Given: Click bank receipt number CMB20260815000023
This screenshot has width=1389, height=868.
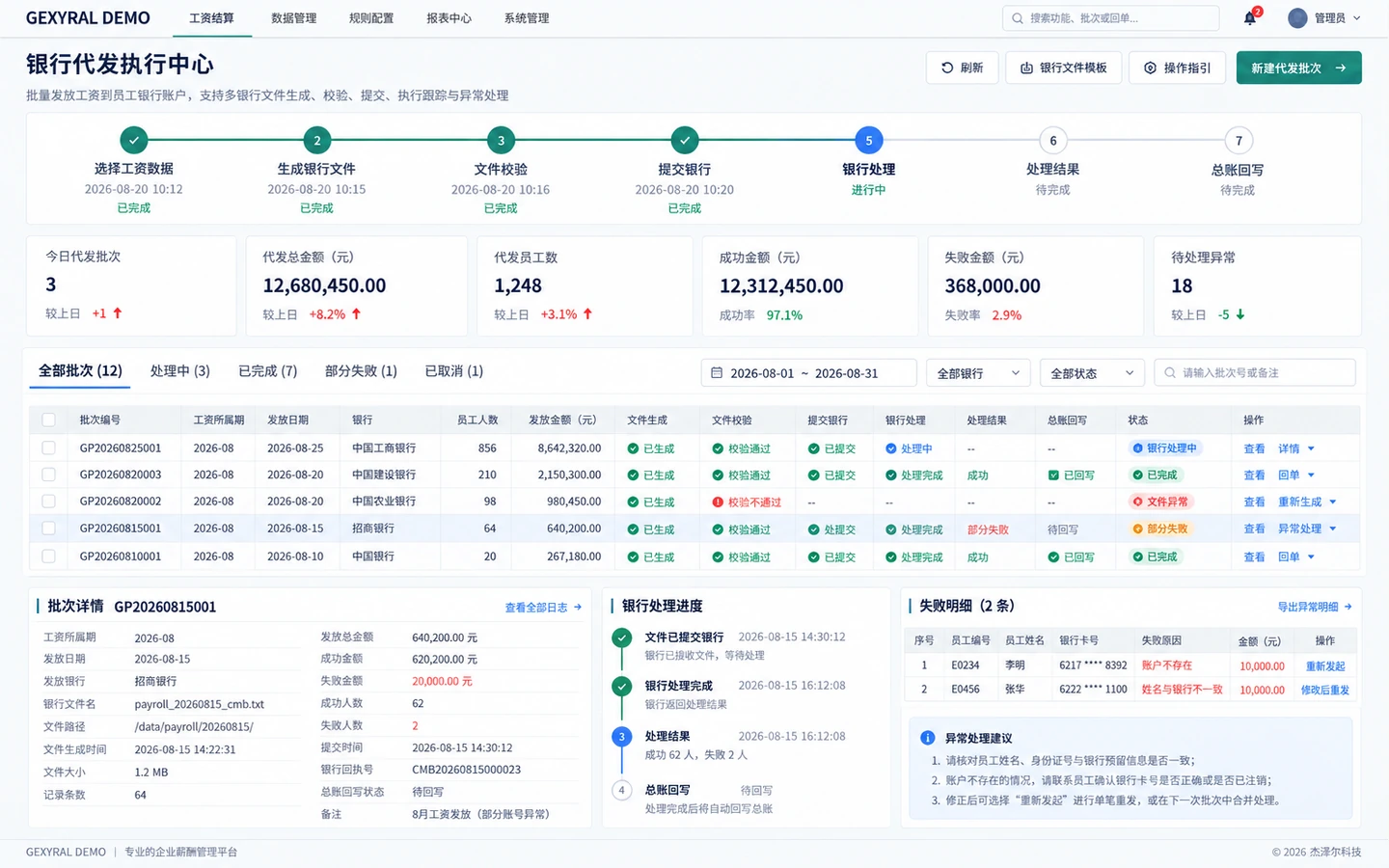Looking at the screenshot, I should tap(466, 770).
